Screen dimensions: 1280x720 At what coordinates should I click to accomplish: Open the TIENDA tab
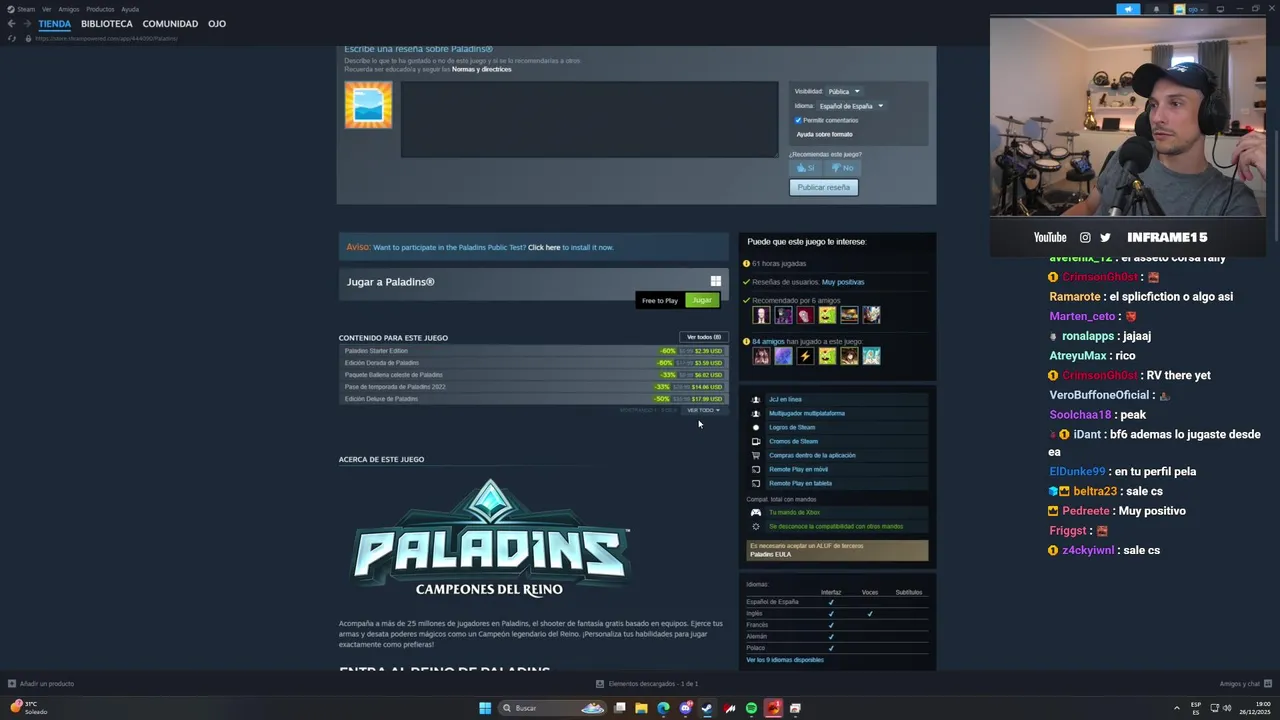(x=55, y=24)
